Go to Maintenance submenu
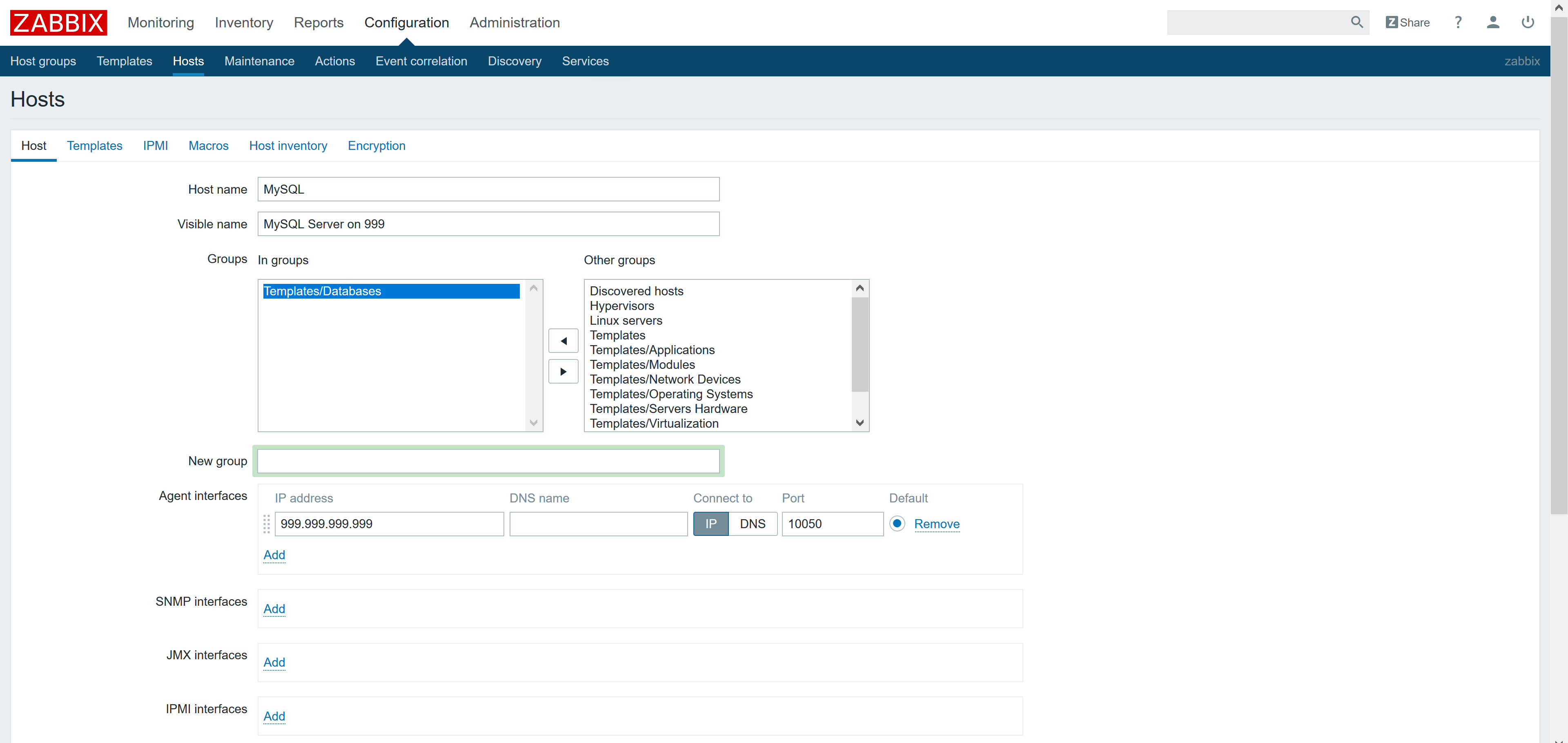Image resolution: width=1568 pixels, height=743 pixels. coord(259,61)
